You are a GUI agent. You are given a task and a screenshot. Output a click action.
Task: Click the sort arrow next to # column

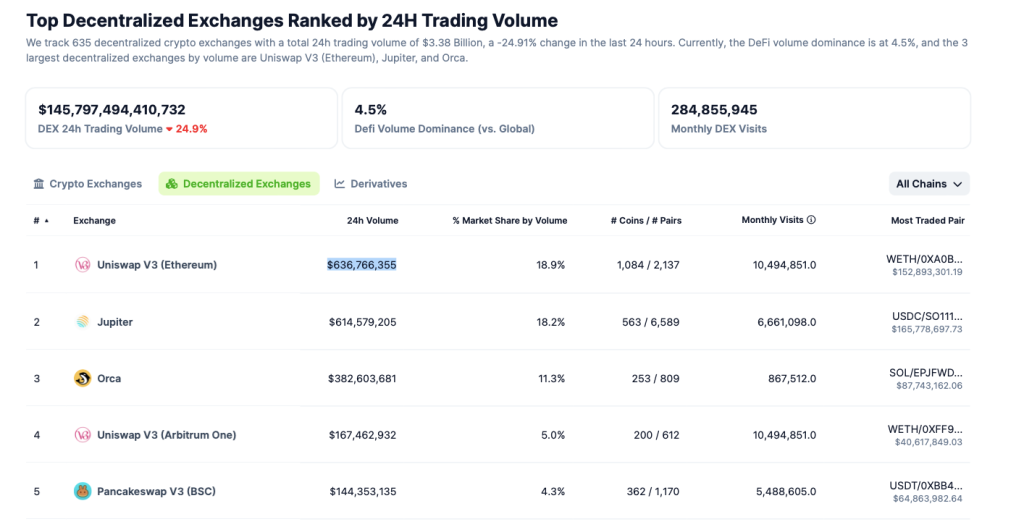[x=46, y=221]
